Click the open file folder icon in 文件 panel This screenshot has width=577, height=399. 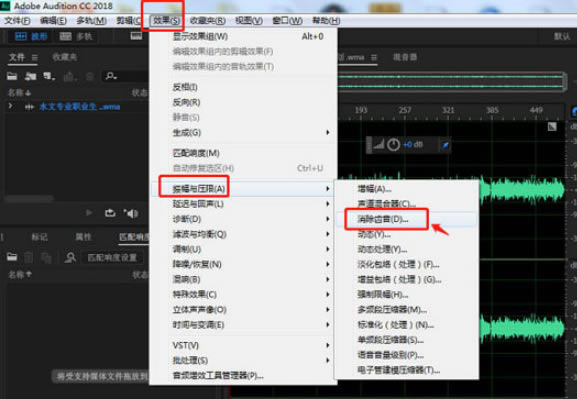point(12,76)
